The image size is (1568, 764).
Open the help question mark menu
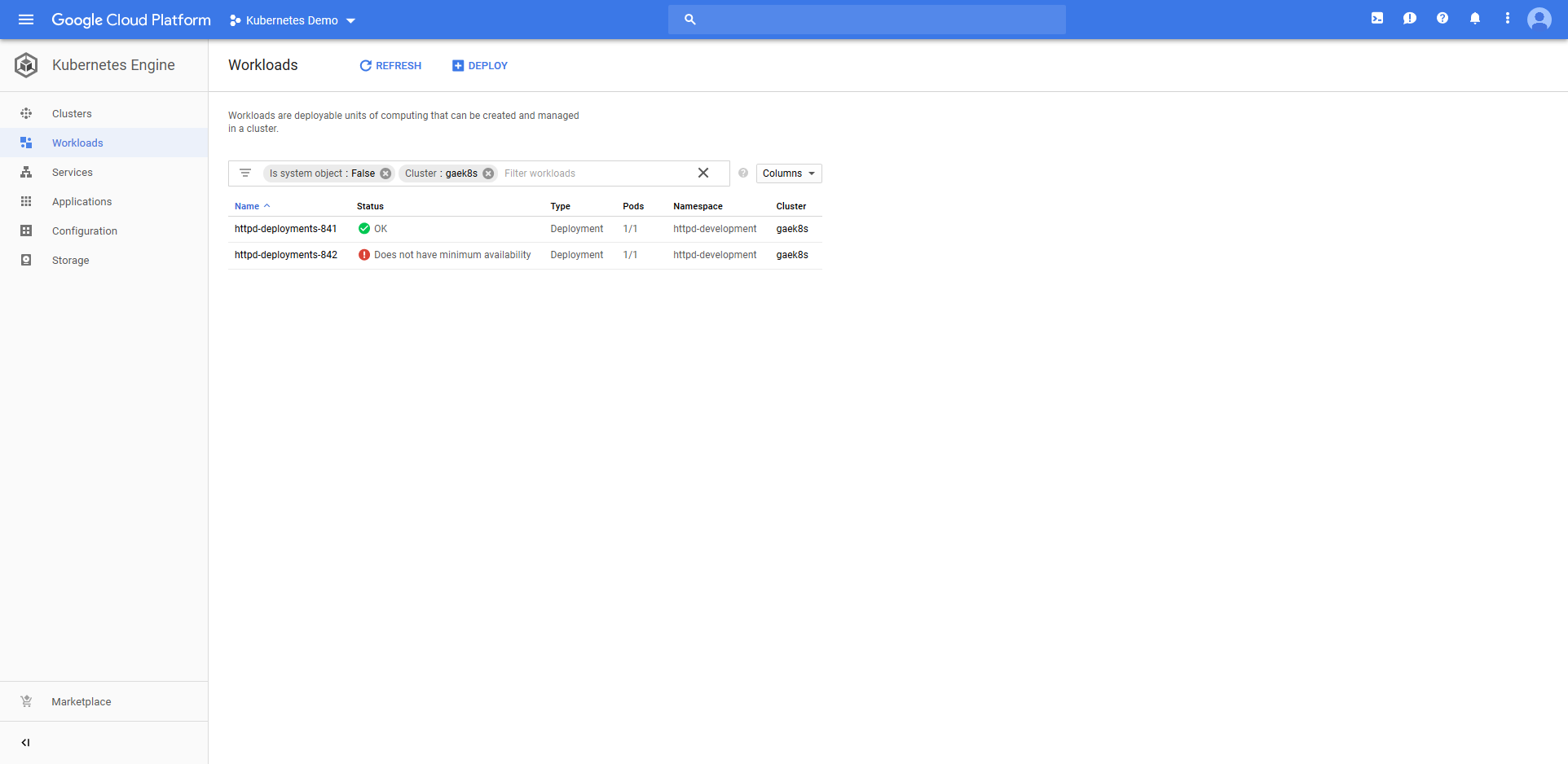click(x=1442, y=19)
